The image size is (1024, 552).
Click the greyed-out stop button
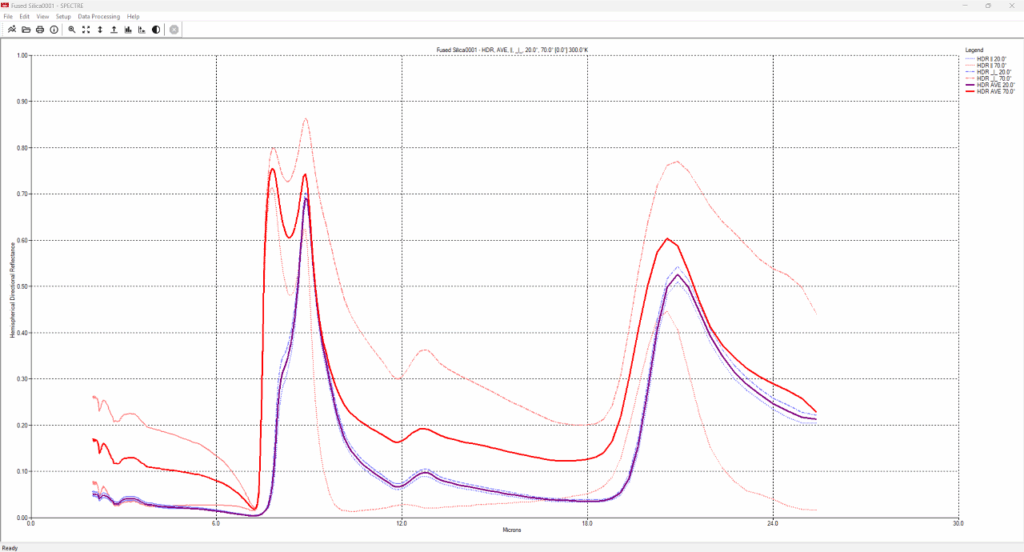click(174, 30)
